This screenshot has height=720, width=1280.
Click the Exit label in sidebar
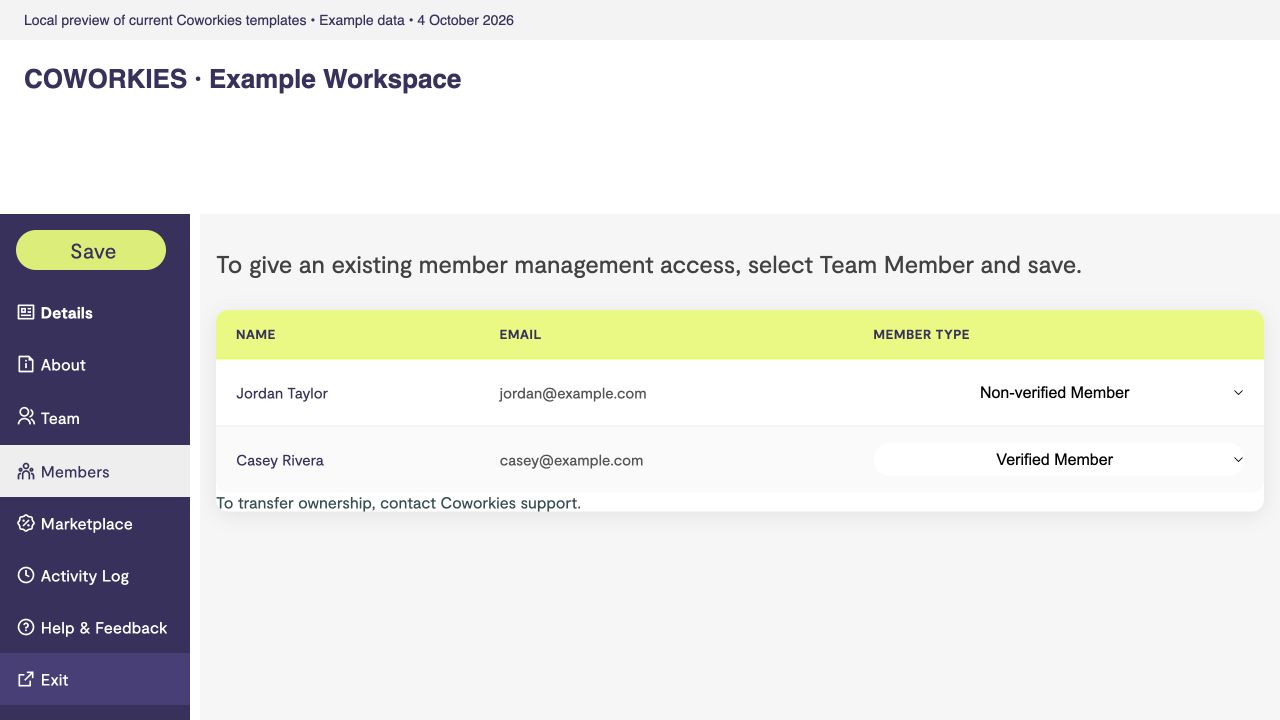[x=55, y=680]
